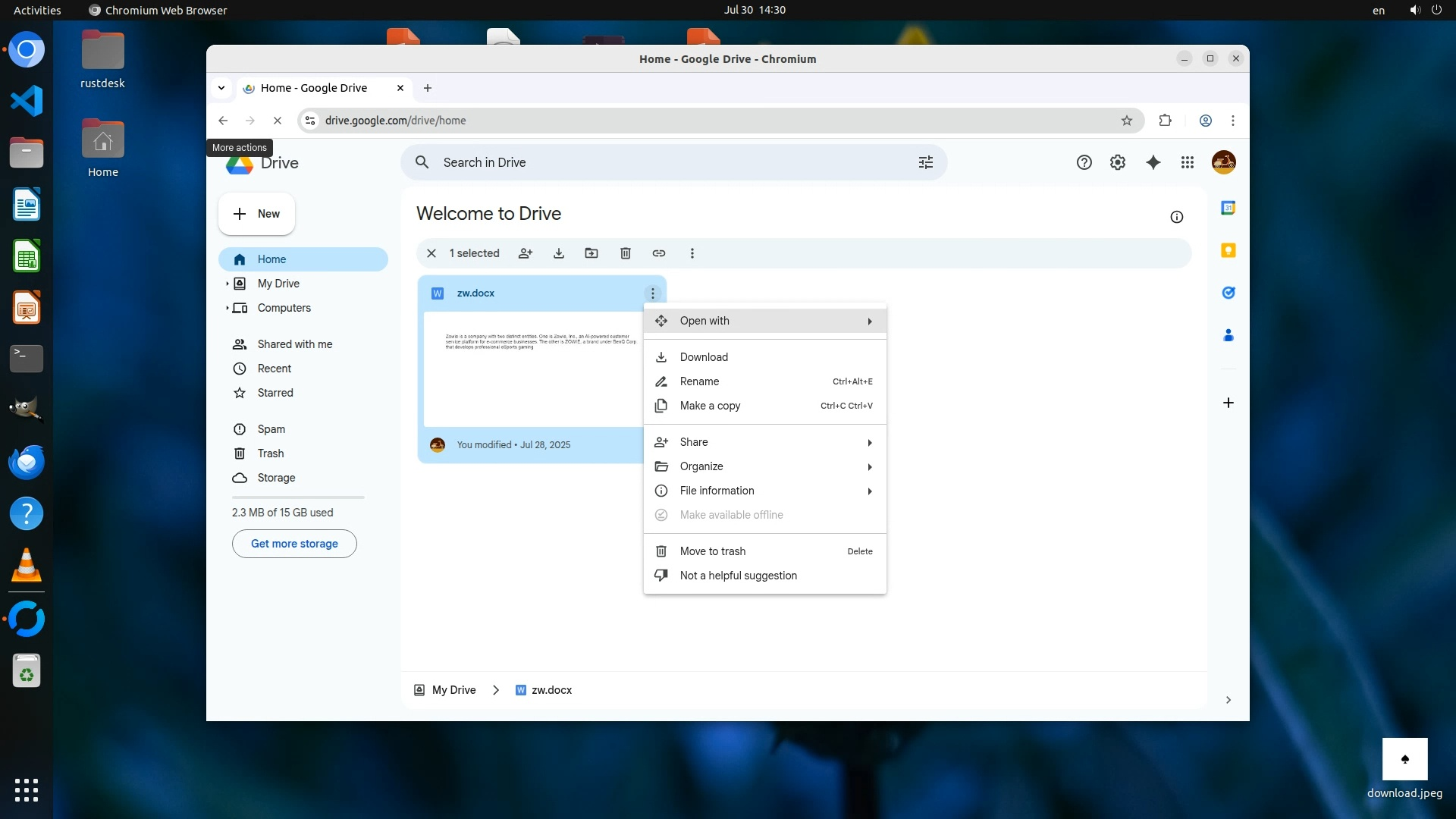1456x819 pixels.
Task: Click the download icon in selection toolbar
Action: (x=559, y=253)
